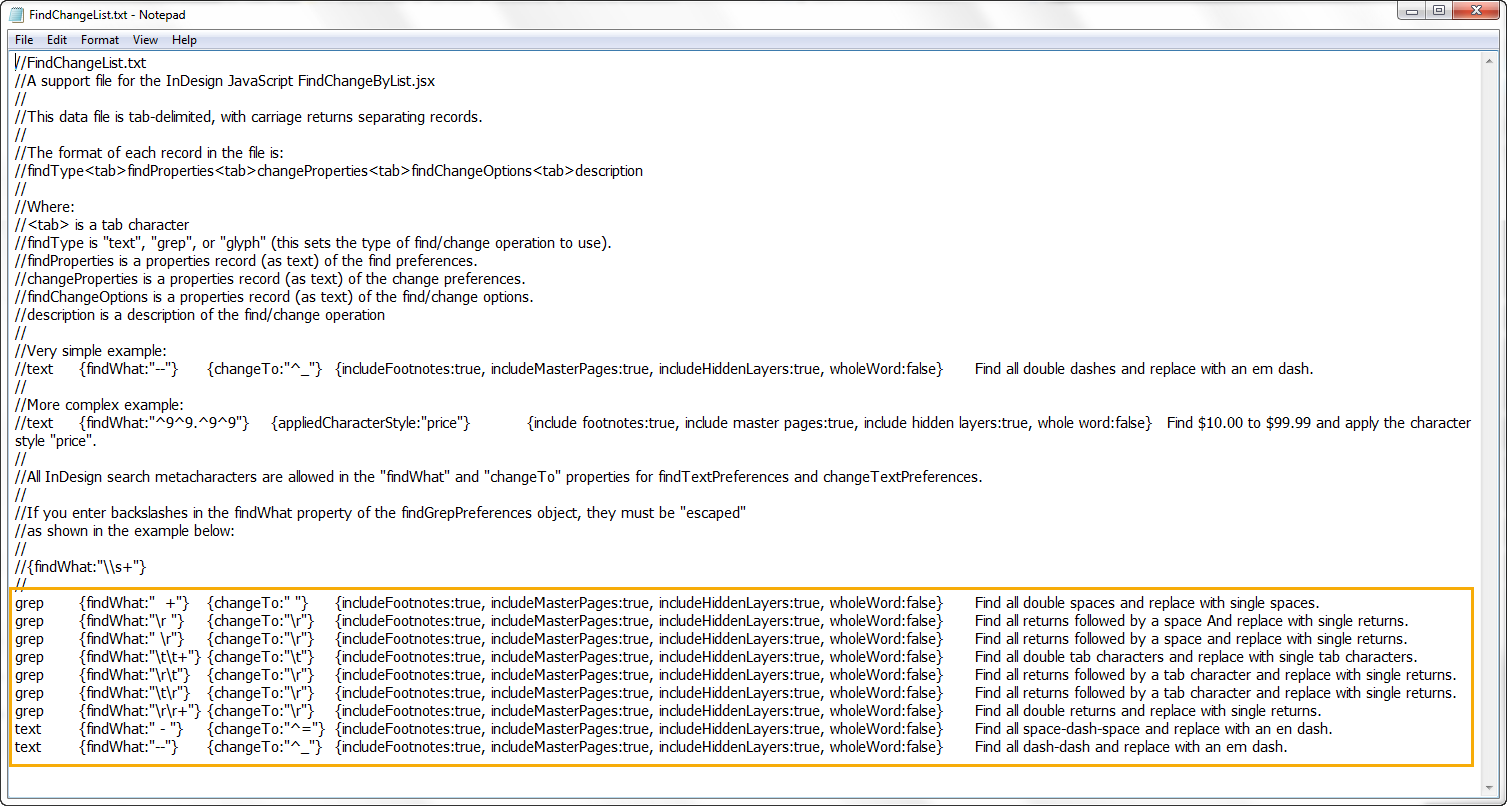Open the Format menu
Viewport: 1507px width, 806px height.
click(100, 40)
